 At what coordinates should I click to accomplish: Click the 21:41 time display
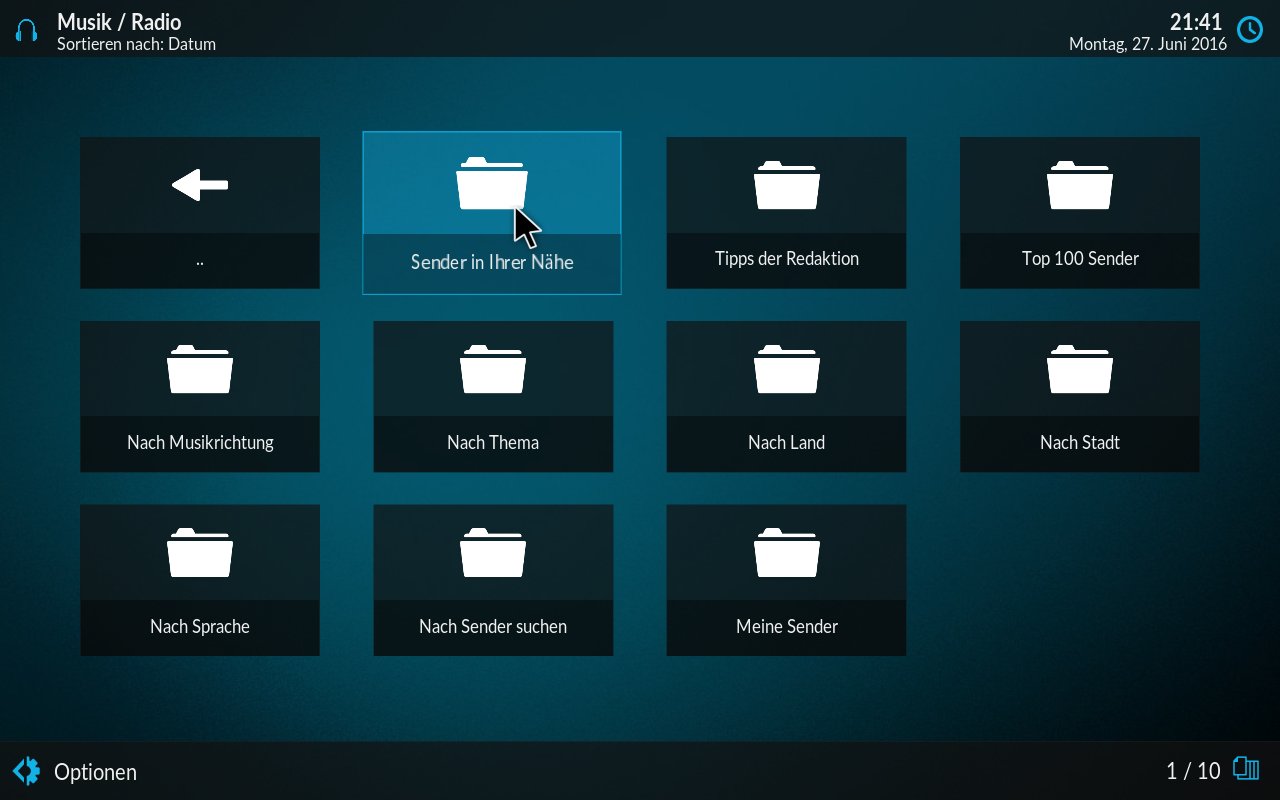pyautogui.click(x=1196, y=22)
